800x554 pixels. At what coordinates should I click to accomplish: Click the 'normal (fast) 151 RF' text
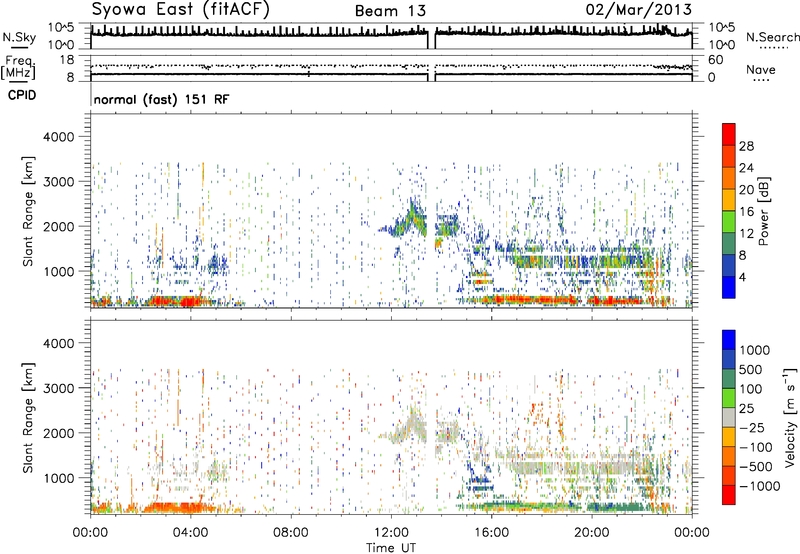tap(161, 99)
